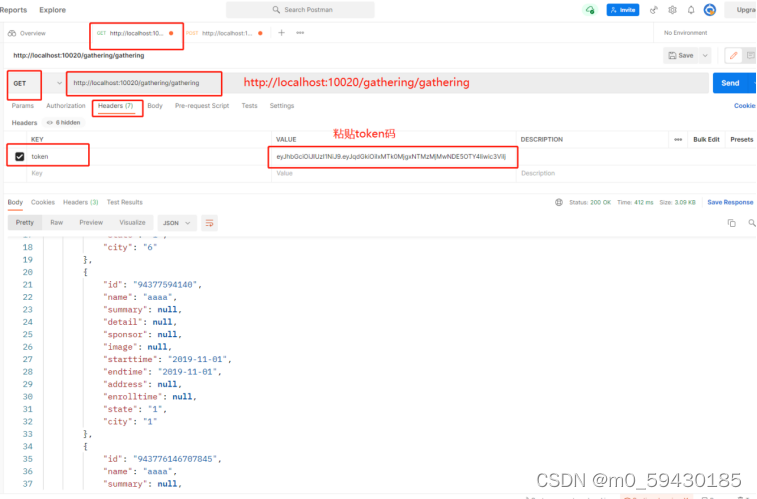This screenshot has width=757, height=499.
Task: Click the Search Postman box
Action: click(x=300, y=10)
